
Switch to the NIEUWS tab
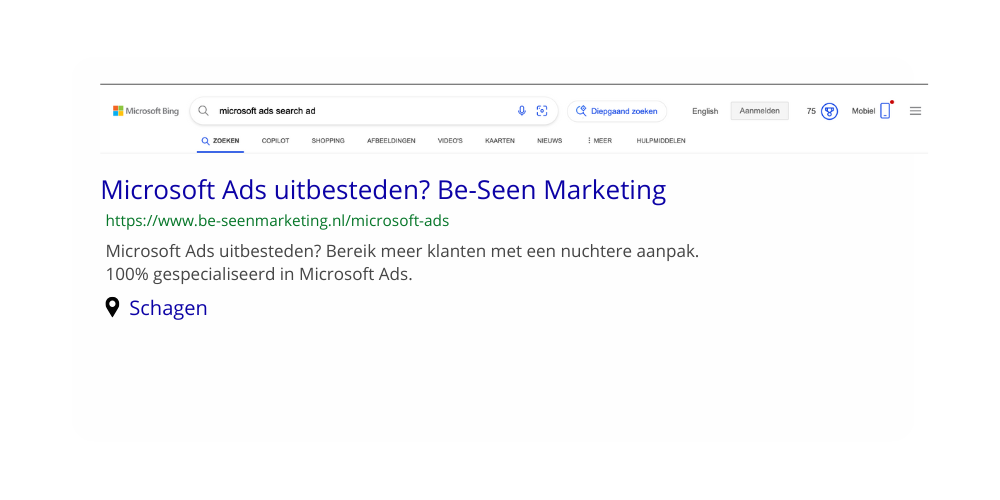pos(550,141)
